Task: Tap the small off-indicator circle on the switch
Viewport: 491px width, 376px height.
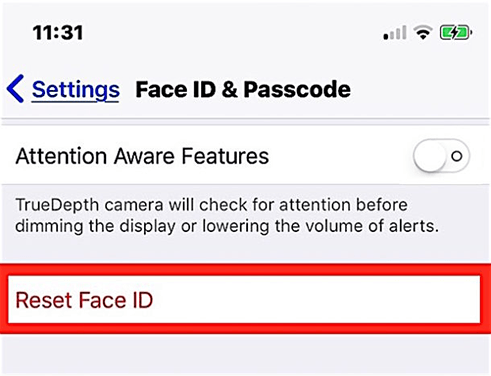Action: point(457,156)
